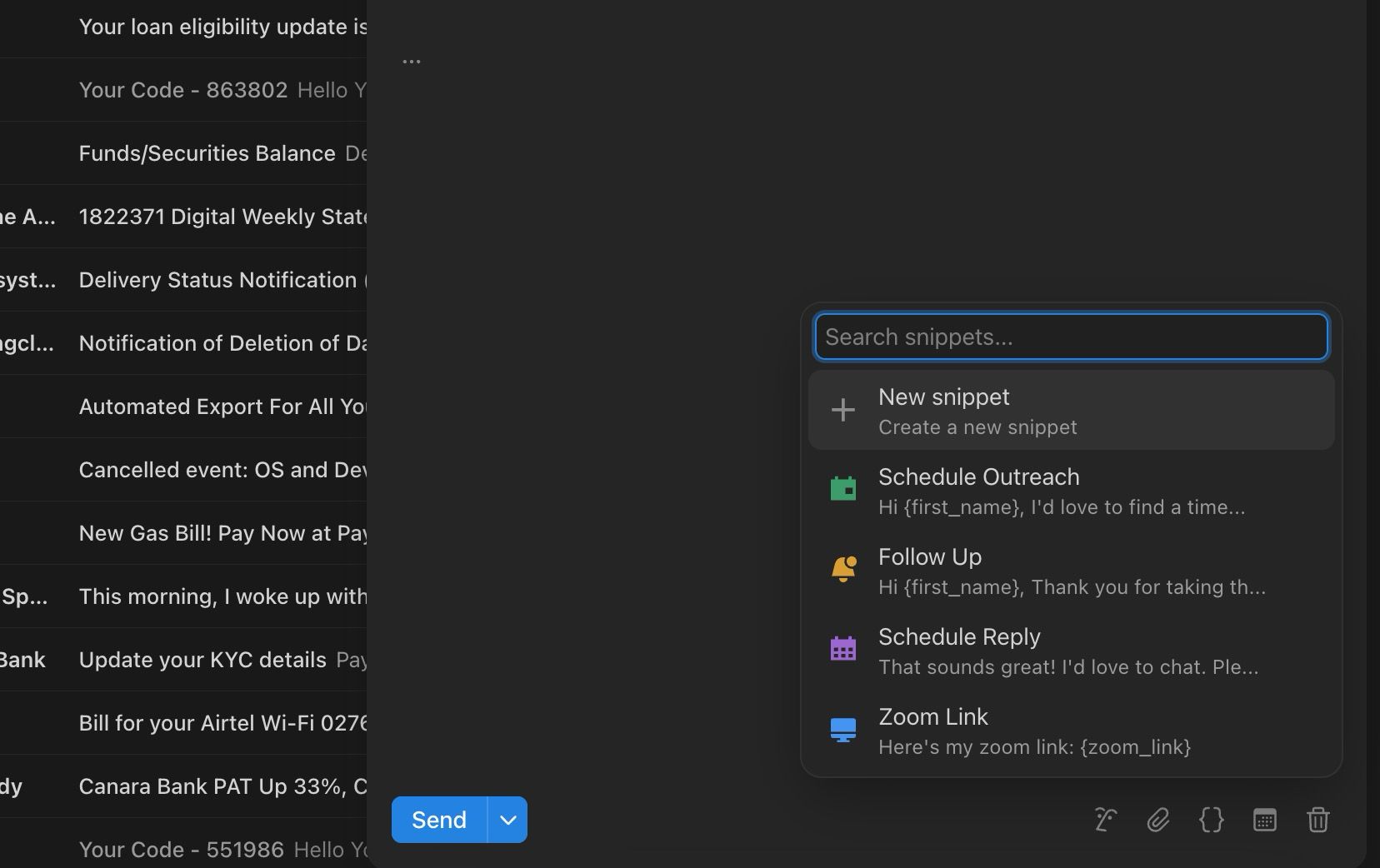Image resolution: width=1380 pixels, height=868 pixels.
Task: Expand the three-dot trimmed content in the draft
Action: [411, 62]
